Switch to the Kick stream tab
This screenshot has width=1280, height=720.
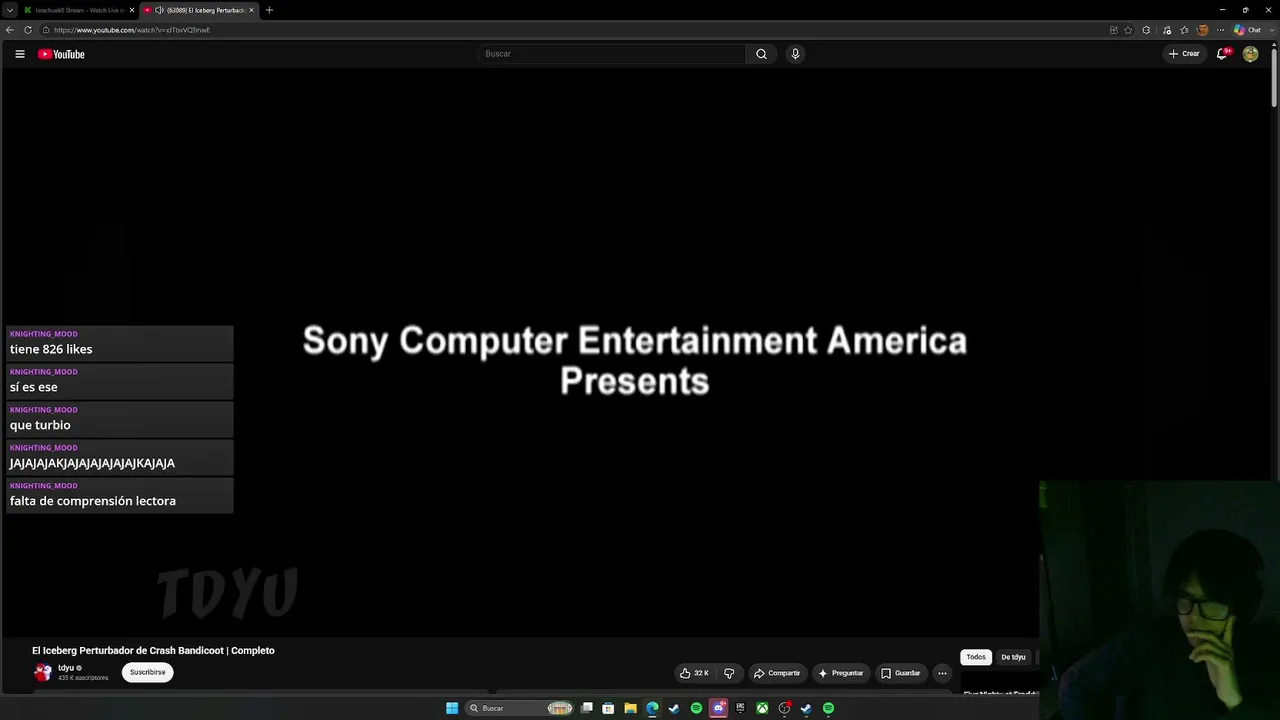tap(78, 10)
